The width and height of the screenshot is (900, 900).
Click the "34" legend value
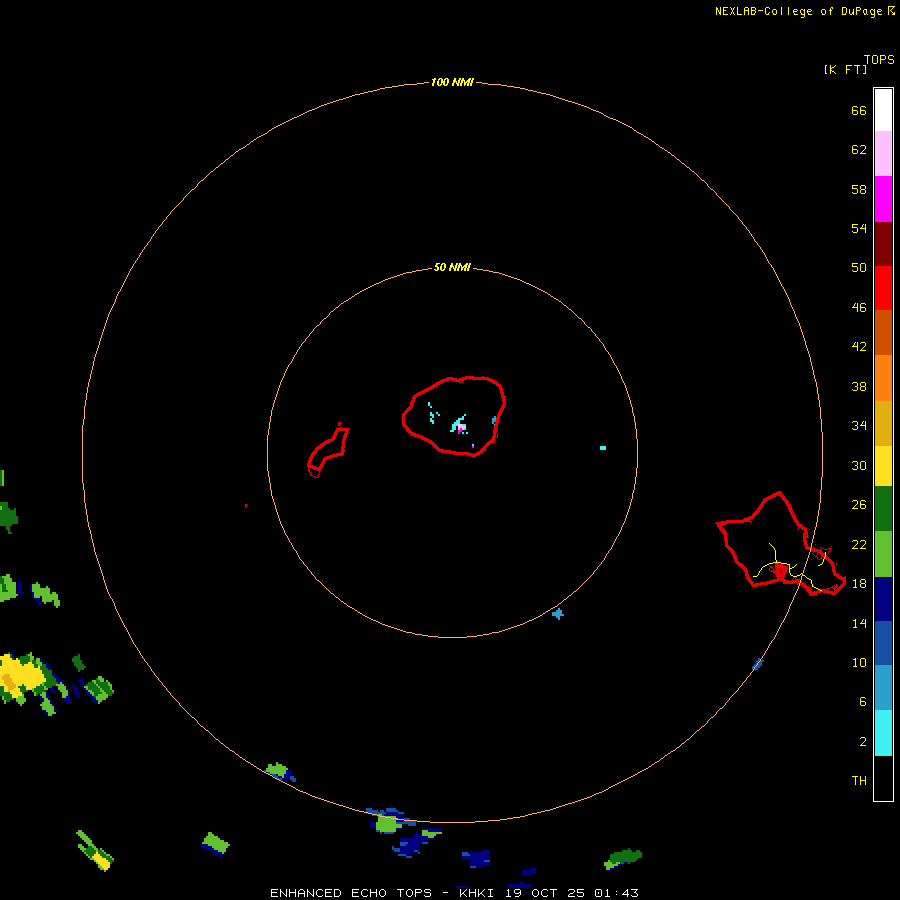(x=859, y=426)
